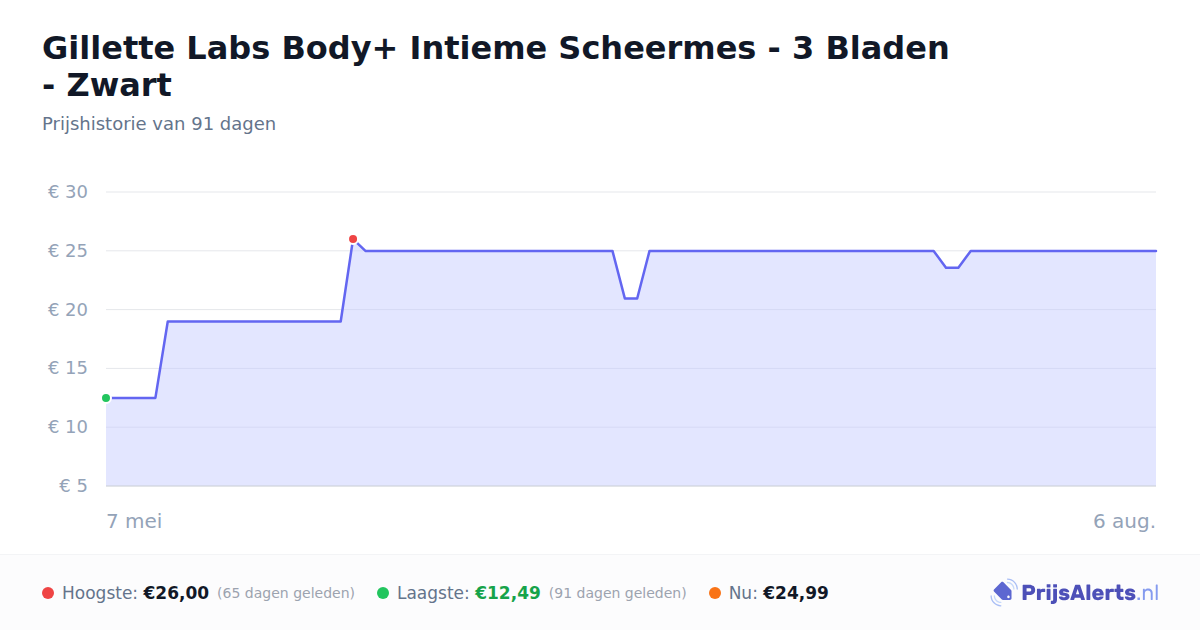Image resolution: width=1200 pixels, height=630 pixels.
Task: Click the green Laagste legend dot
Action: (383, 593)
